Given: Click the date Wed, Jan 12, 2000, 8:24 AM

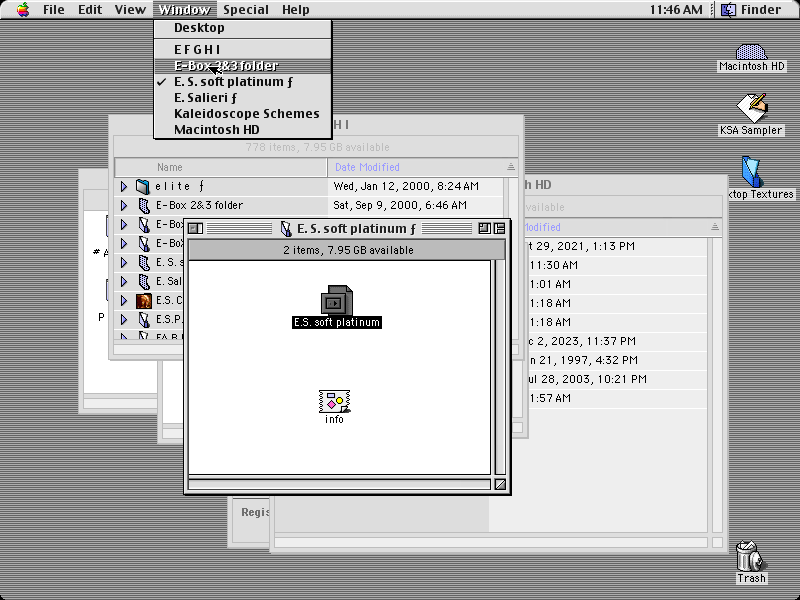Looking at the screenshot, I should click(406, 186).
